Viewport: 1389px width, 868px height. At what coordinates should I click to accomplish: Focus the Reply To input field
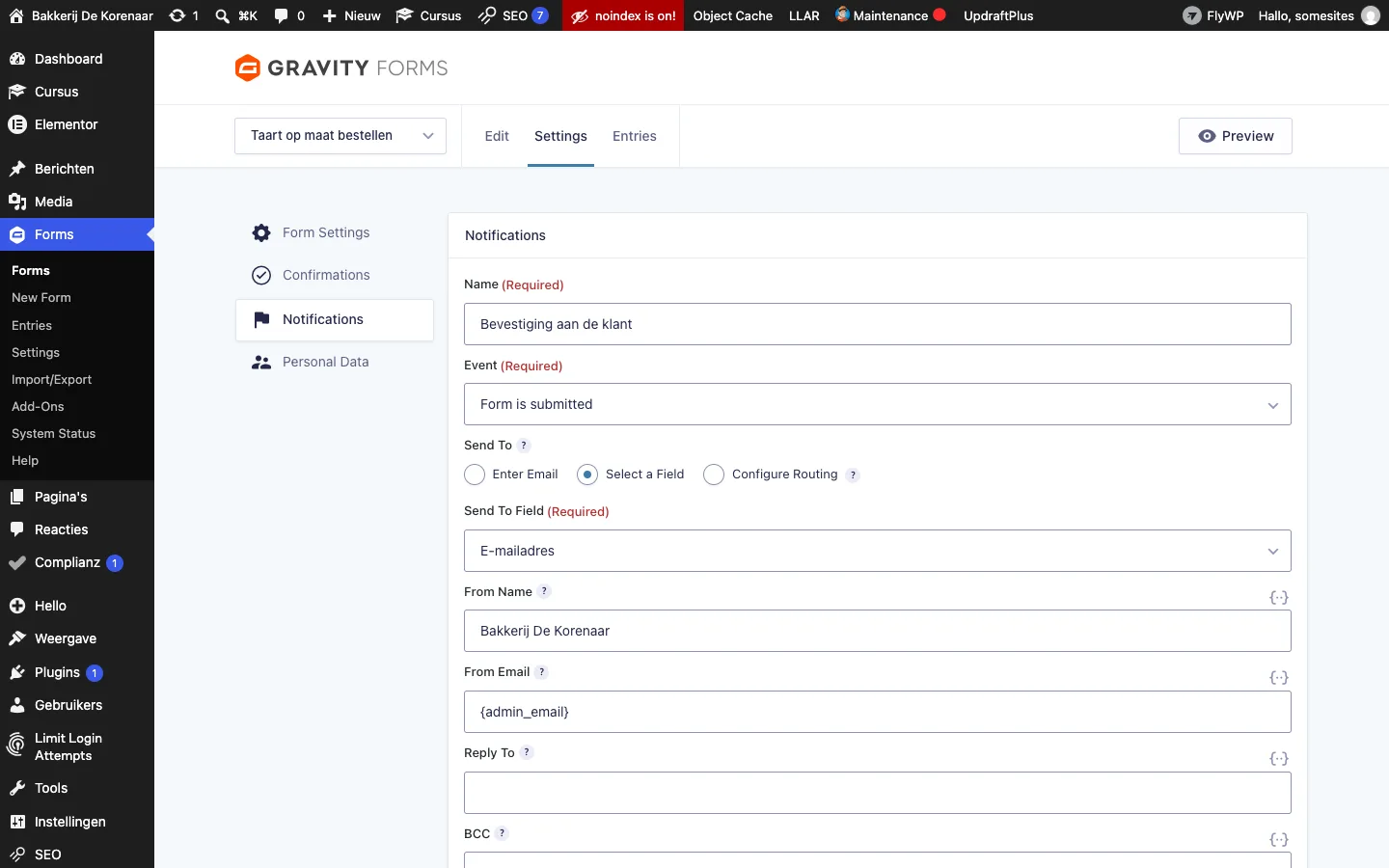click(878, 793)
